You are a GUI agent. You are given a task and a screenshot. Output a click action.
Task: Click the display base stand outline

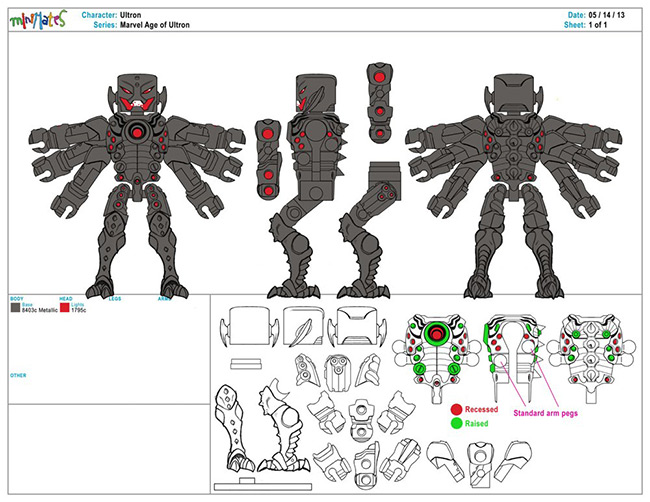[x=263, y=484]
